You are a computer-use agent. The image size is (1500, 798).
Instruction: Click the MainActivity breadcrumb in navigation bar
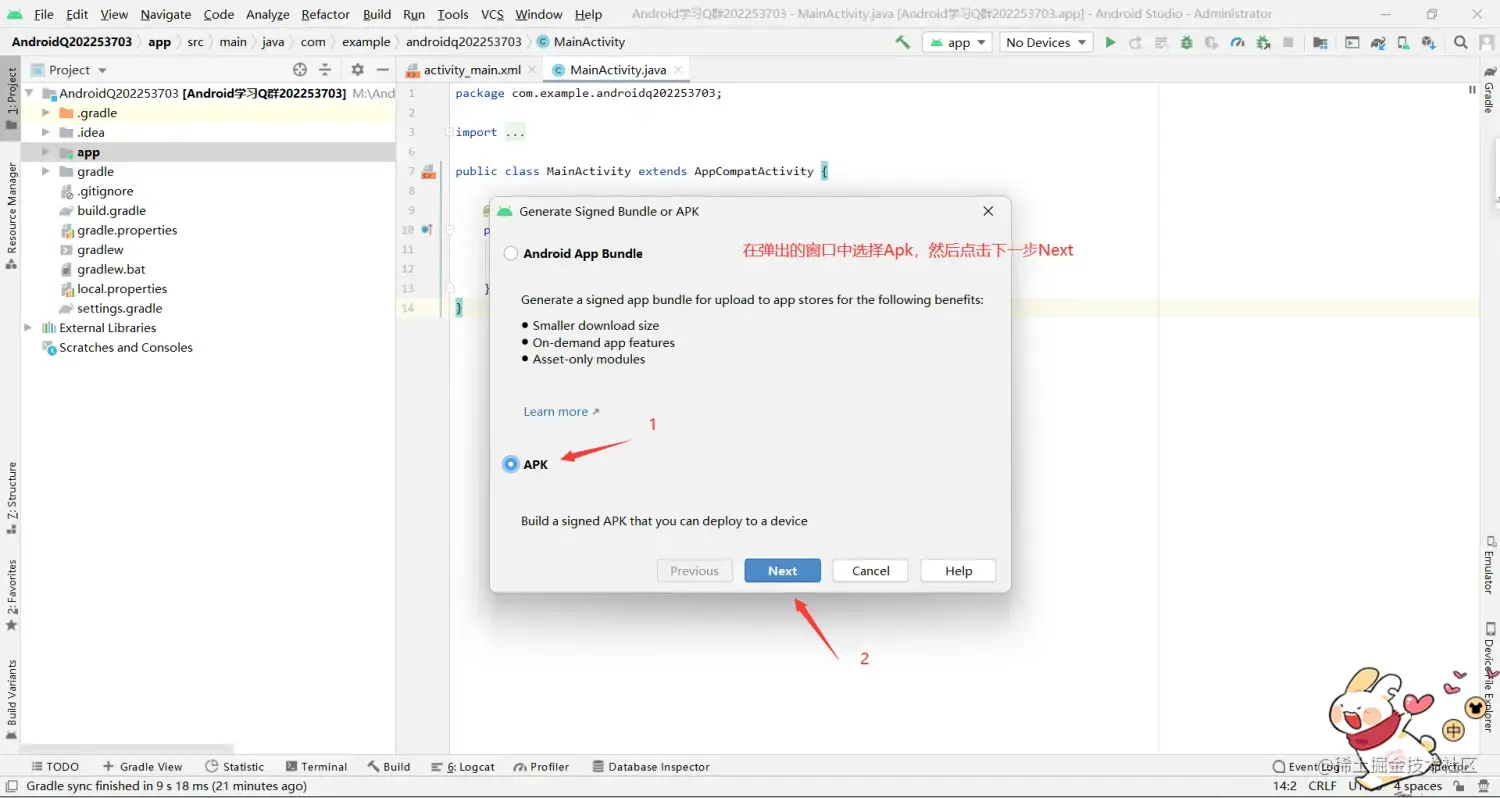tap(582, 42)
